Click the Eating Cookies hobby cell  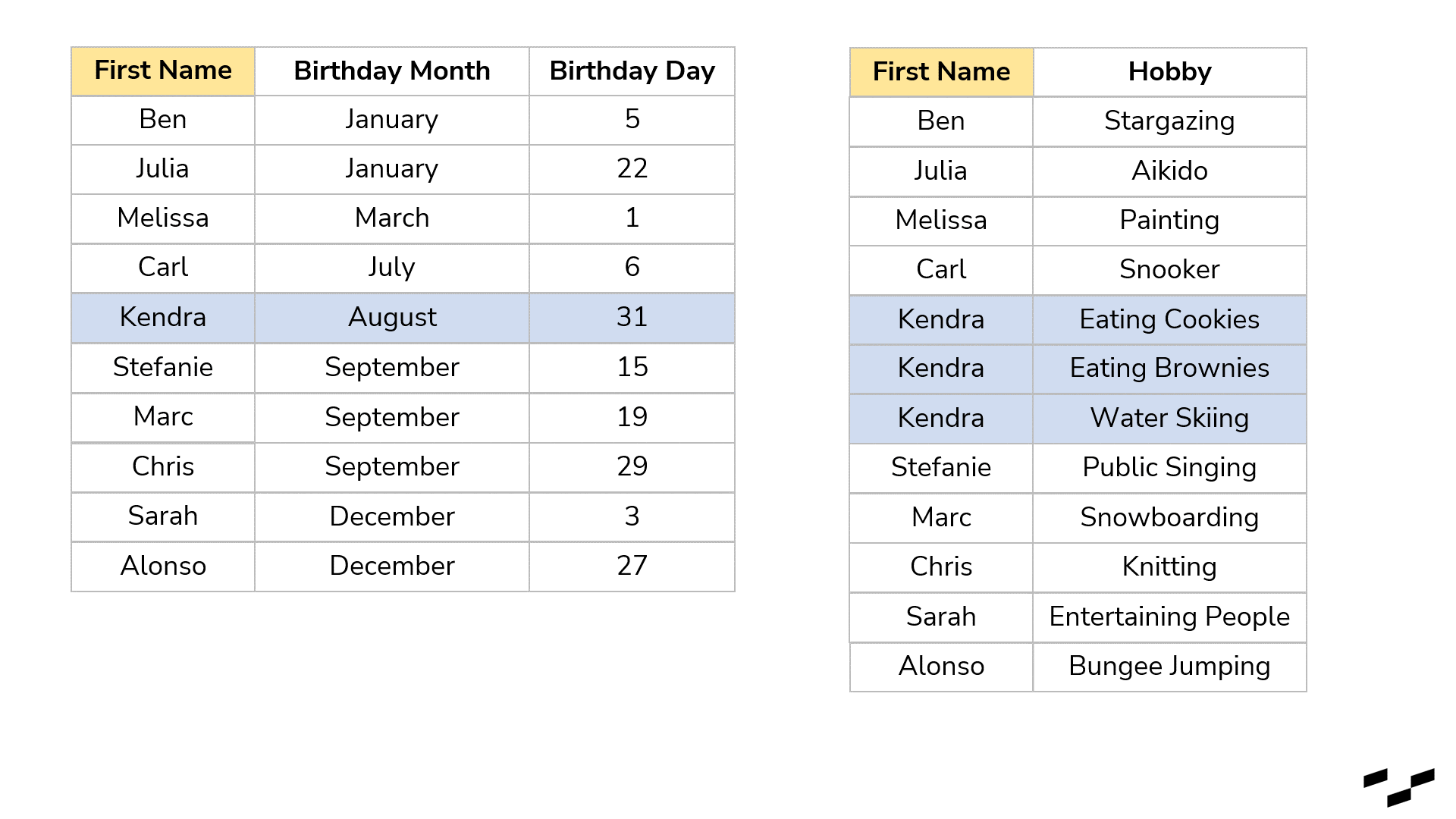(x=1169, y=319)
